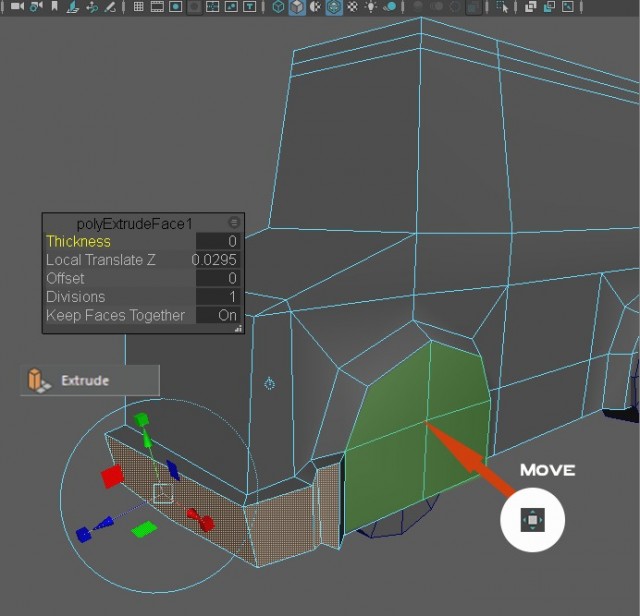The image size is (640, 616).
Task: Open the Grease Pencil tool icon
Action: pos(110,7)
